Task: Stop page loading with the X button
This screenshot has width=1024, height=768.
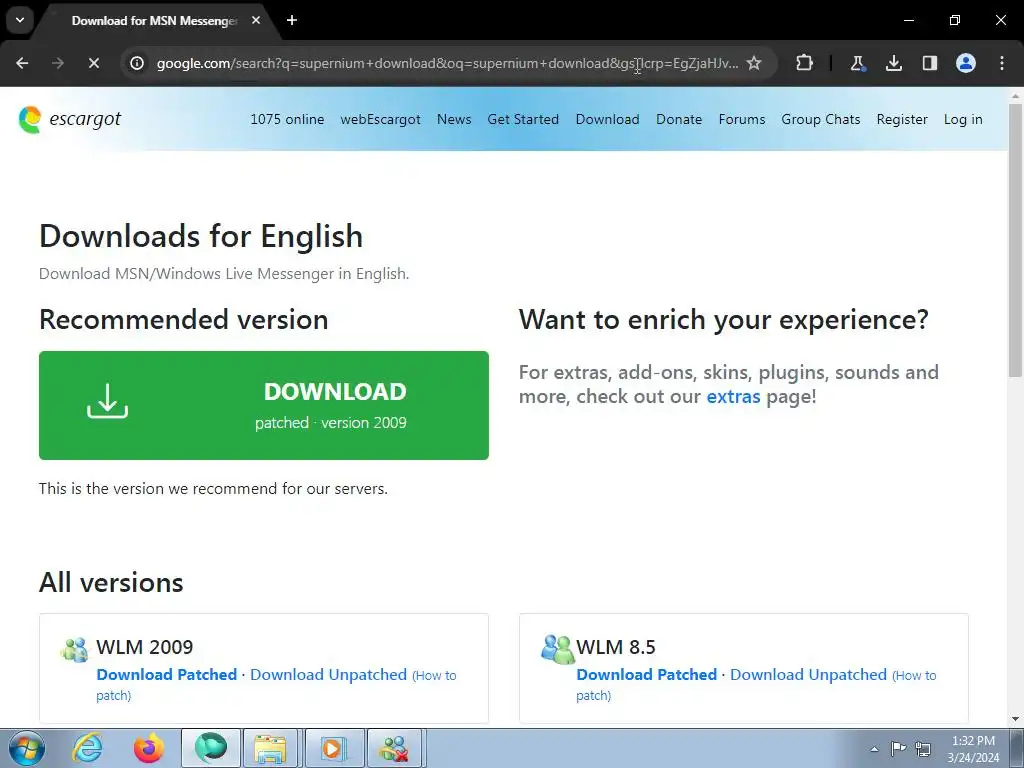Action: pyautogui.click(x=93, y=63)
